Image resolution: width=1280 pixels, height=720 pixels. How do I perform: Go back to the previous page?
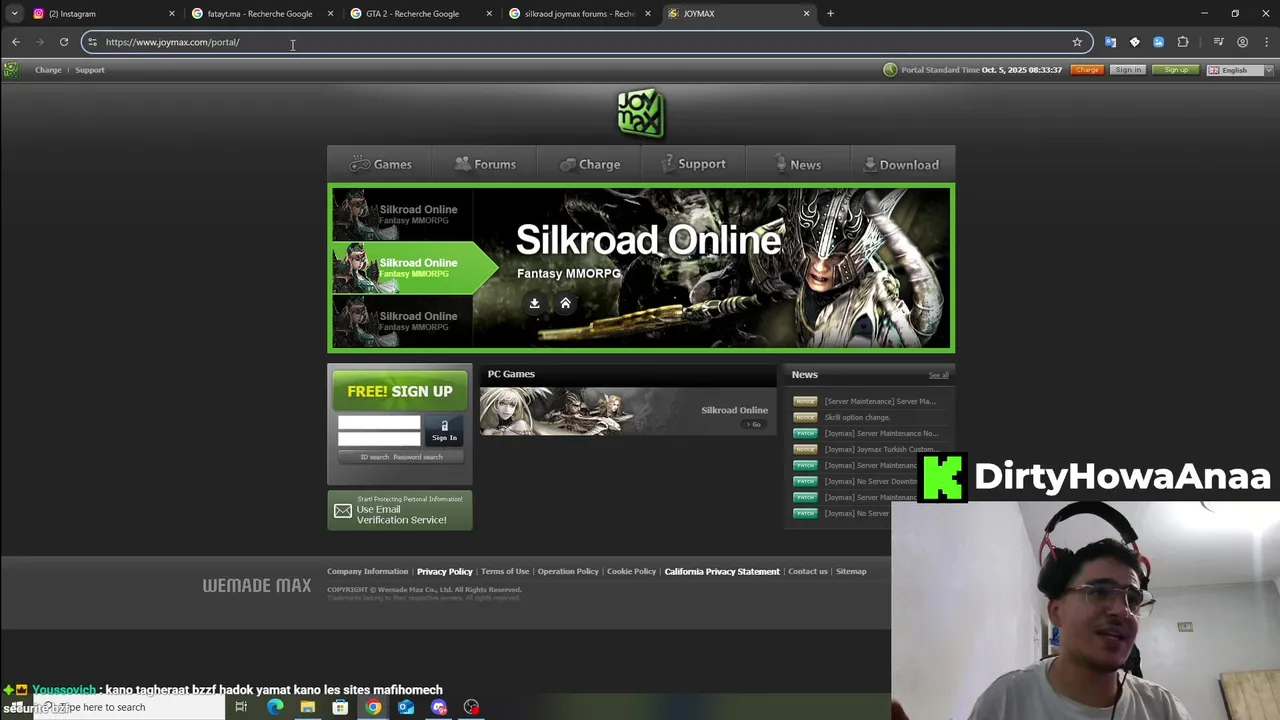point(15,42)
